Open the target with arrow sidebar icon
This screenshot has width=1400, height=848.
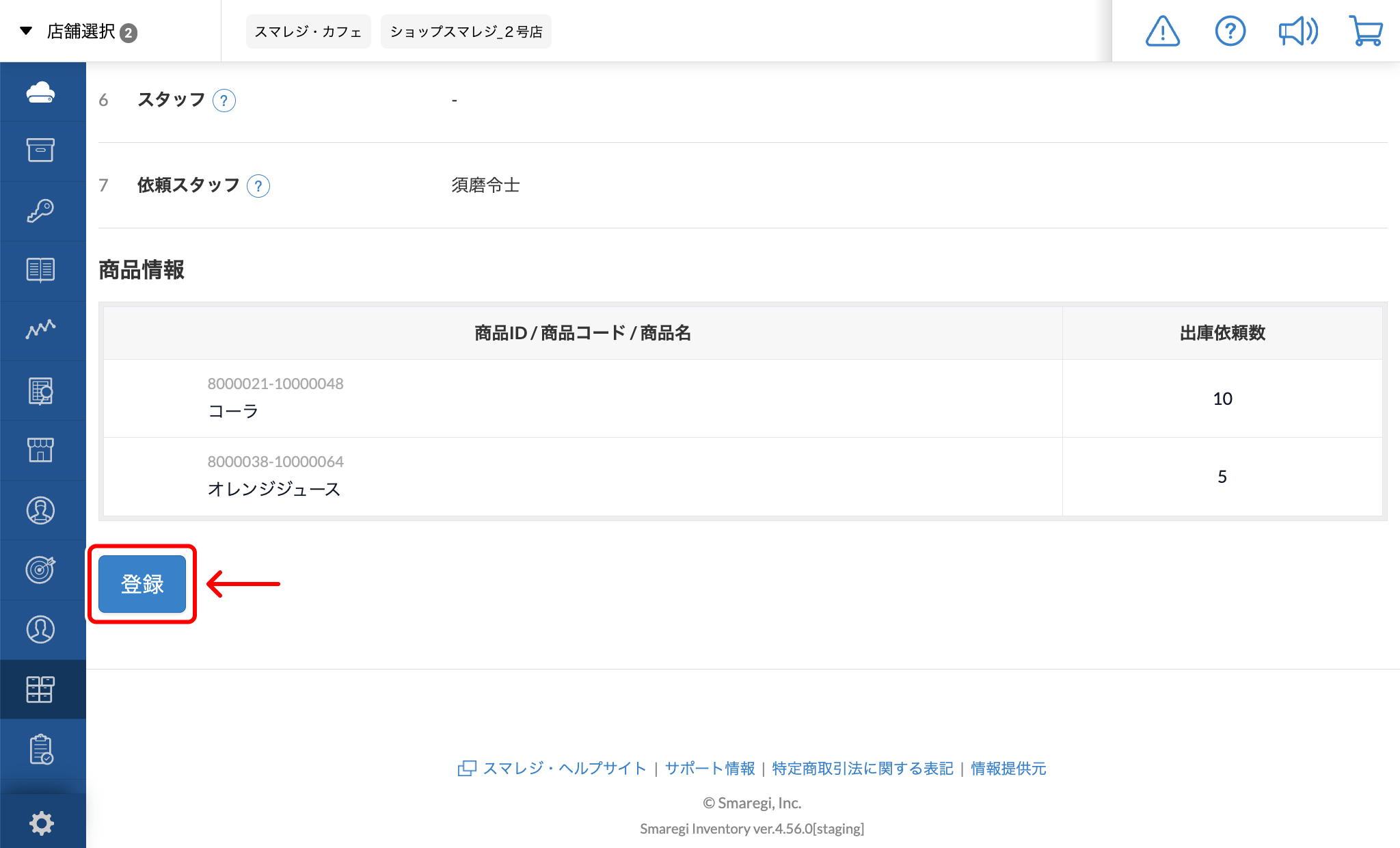click(41, 570)
